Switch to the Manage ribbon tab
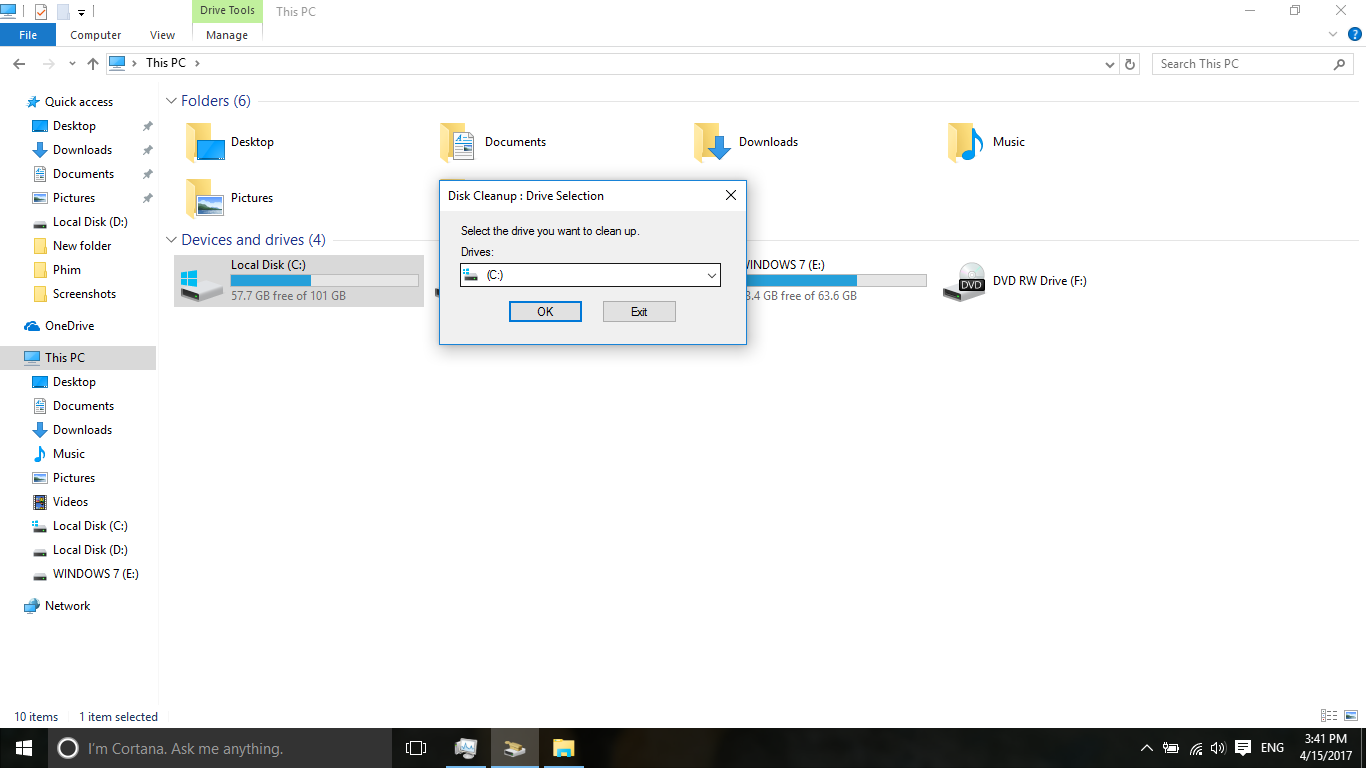Viewport: 1366px width, 768px height. 226,33
